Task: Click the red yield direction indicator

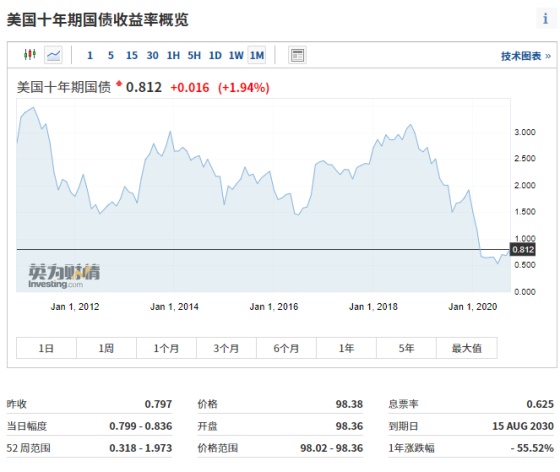Action: coord(119,84)
